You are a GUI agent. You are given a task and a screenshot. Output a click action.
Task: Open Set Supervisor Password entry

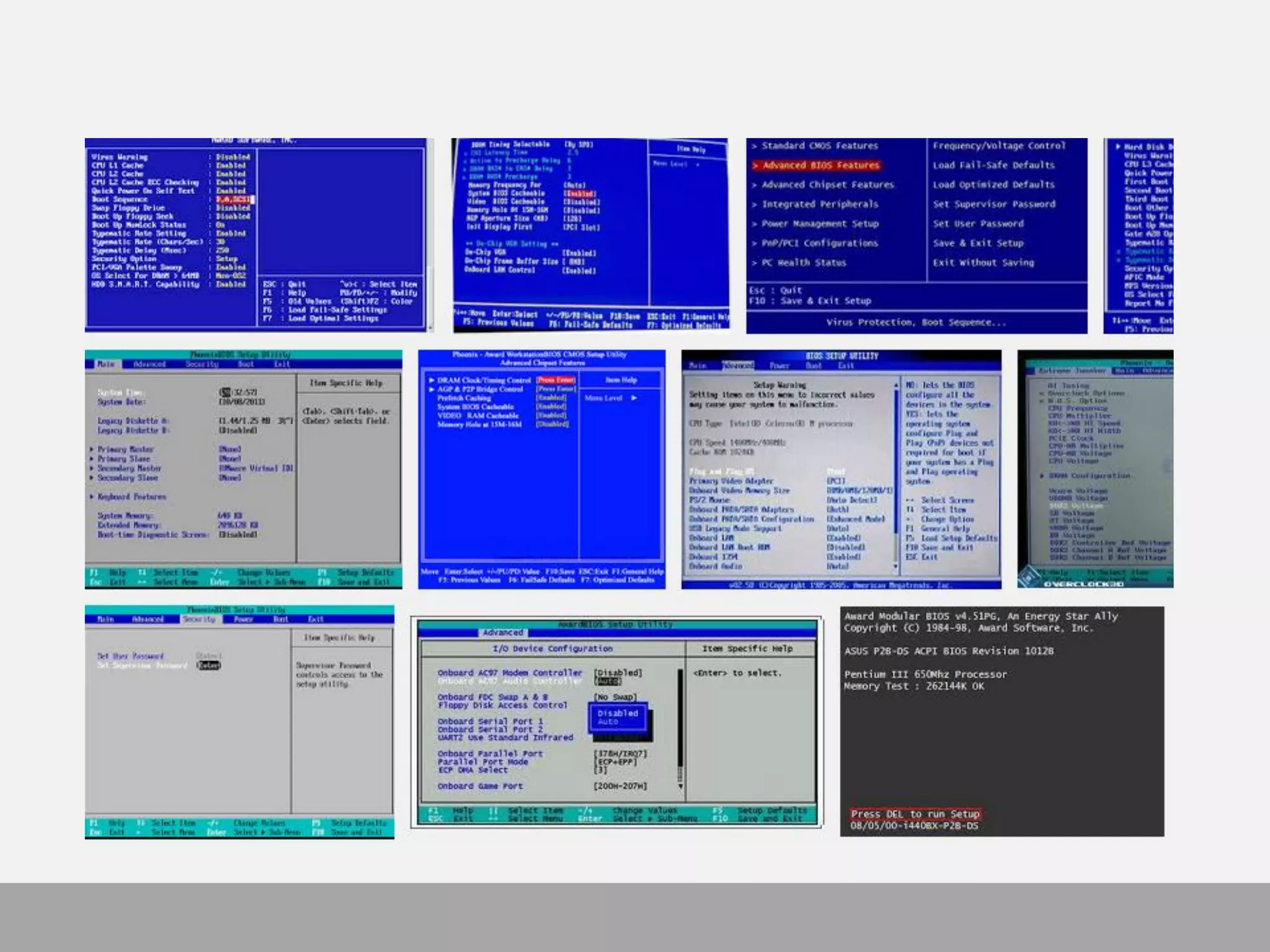point(994,204)
